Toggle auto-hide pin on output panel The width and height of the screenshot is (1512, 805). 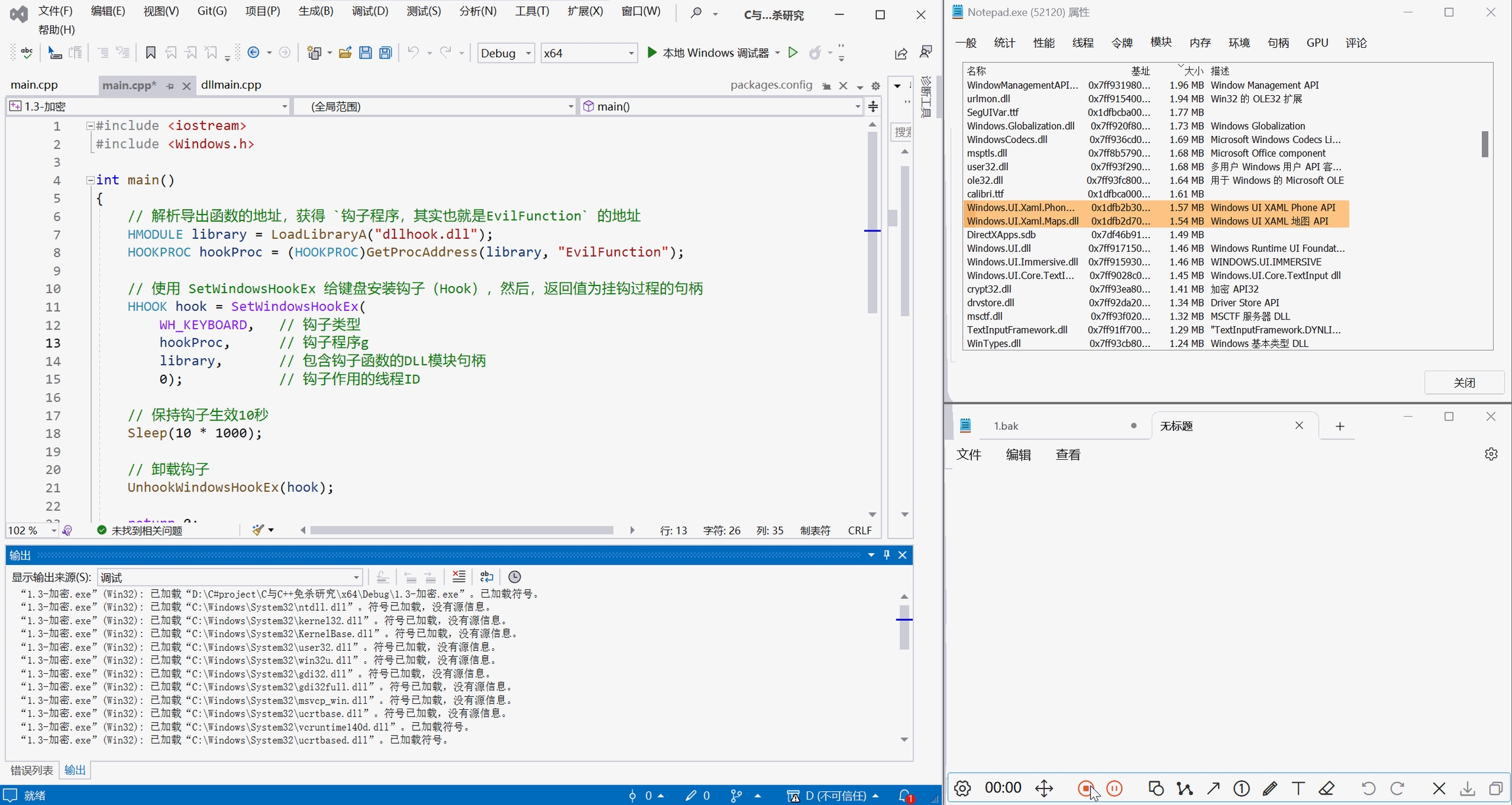(887, 555)
